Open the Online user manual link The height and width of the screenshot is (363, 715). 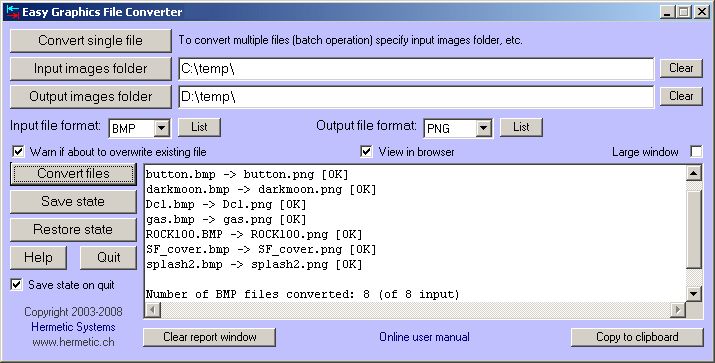424,337
